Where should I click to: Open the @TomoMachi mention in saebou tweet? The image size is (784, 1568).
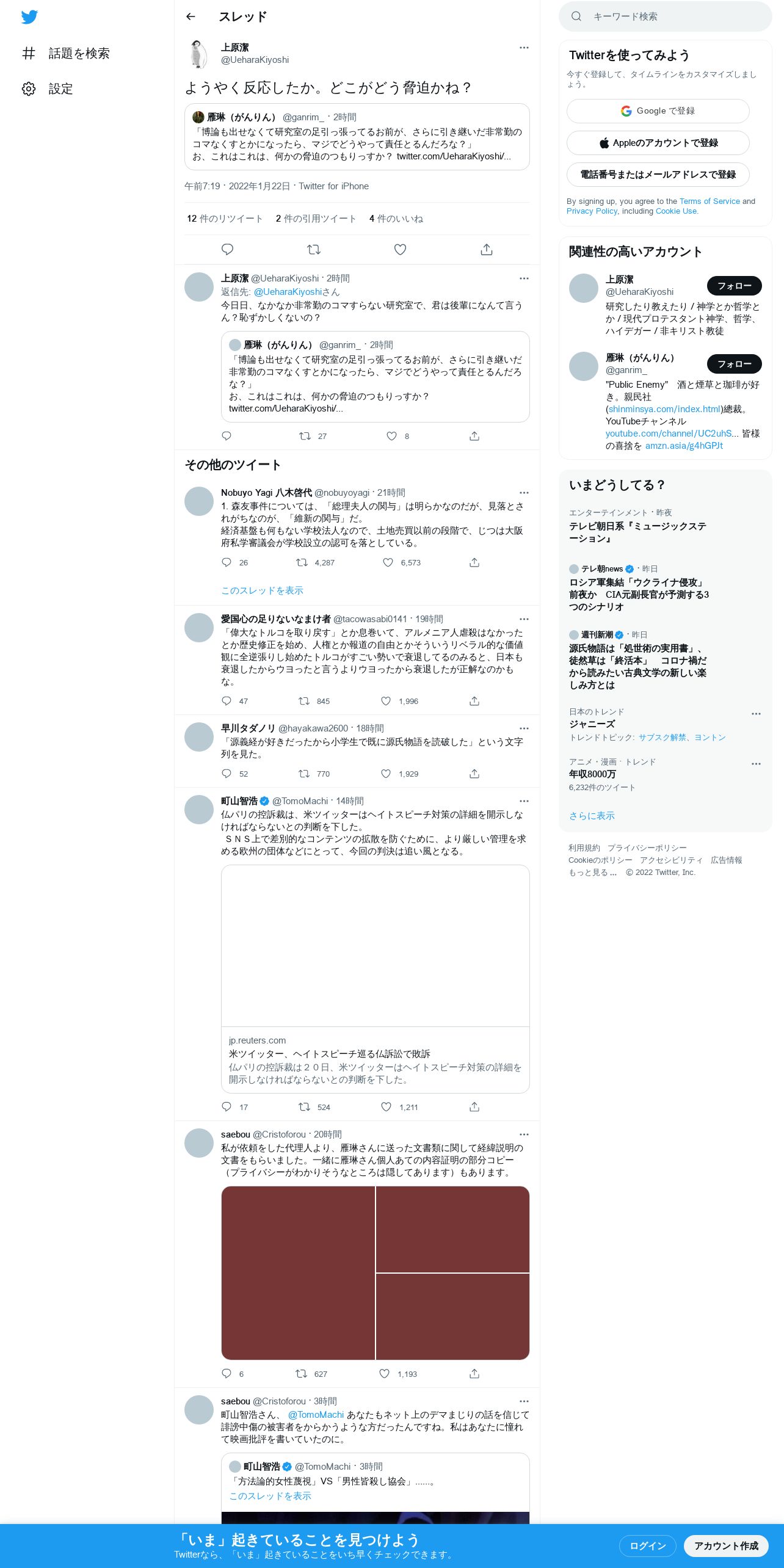316,1415
